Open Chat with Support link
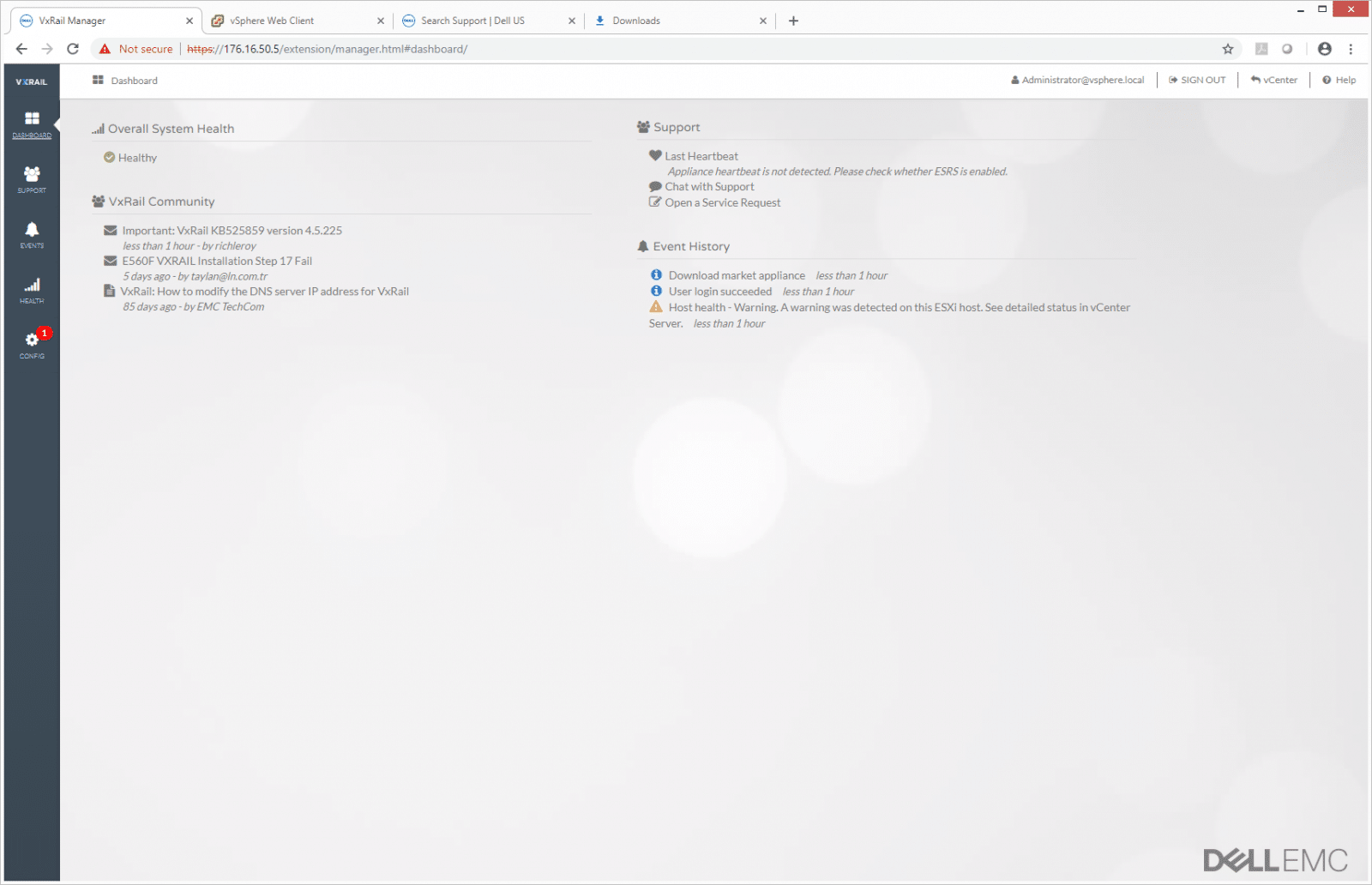 coord(709,186)
